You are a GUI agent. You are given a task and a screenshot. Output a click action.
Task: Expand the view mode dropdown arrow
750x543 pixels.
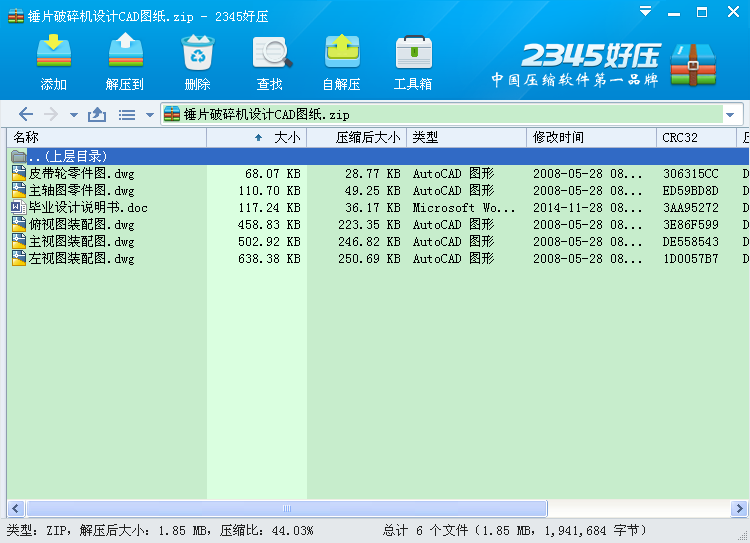point(149,115)
